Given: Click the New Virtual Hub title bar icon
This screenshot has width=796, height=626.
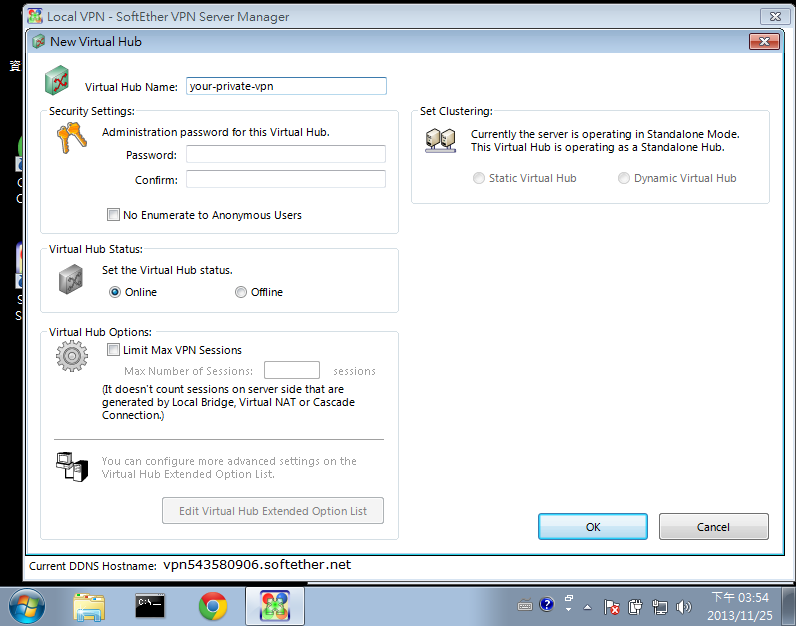Looking at the screenshot, I should coord(39,42).
